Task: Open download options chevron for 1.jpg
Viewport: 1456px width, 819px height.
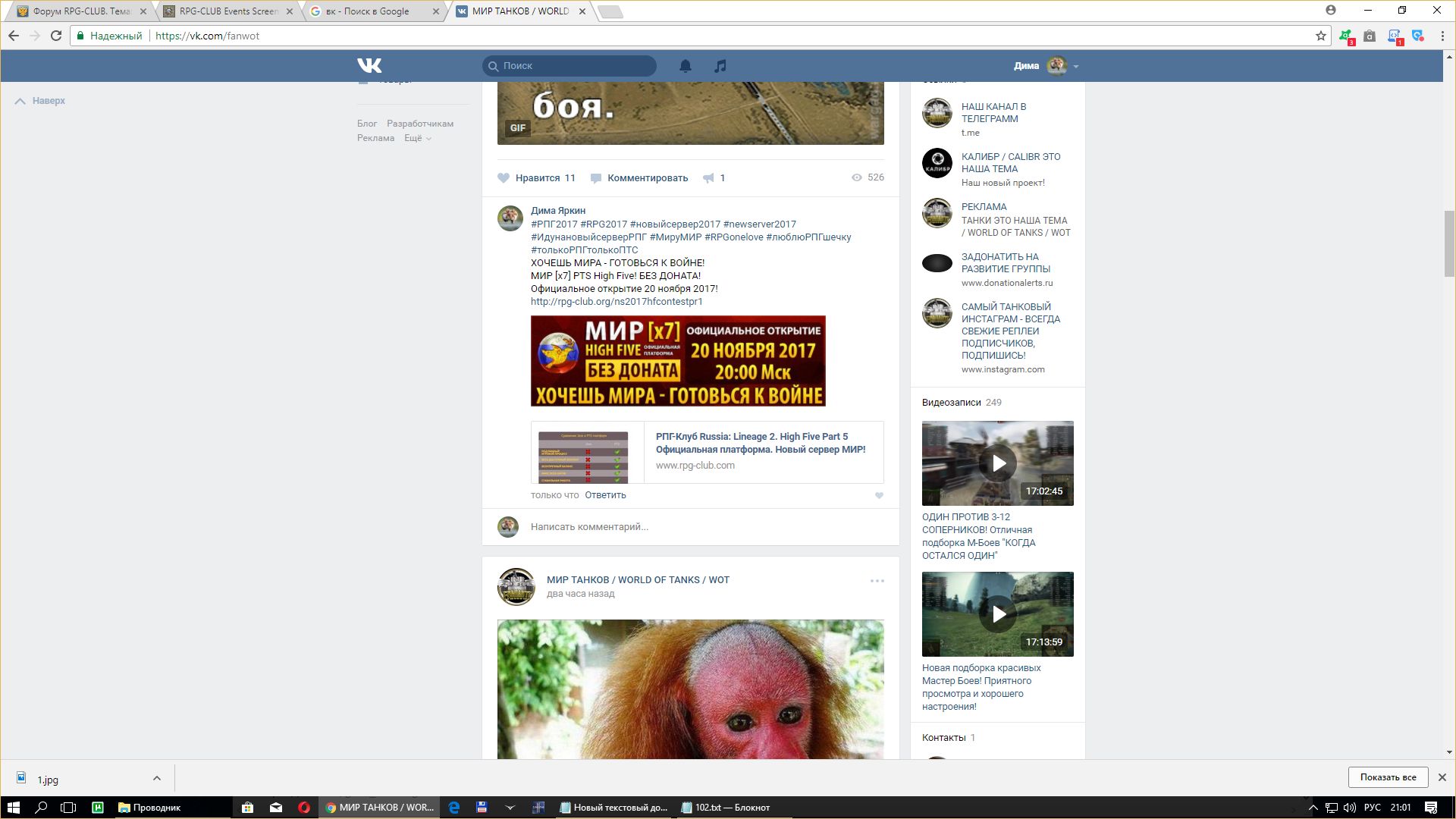Action: point(156,778)
